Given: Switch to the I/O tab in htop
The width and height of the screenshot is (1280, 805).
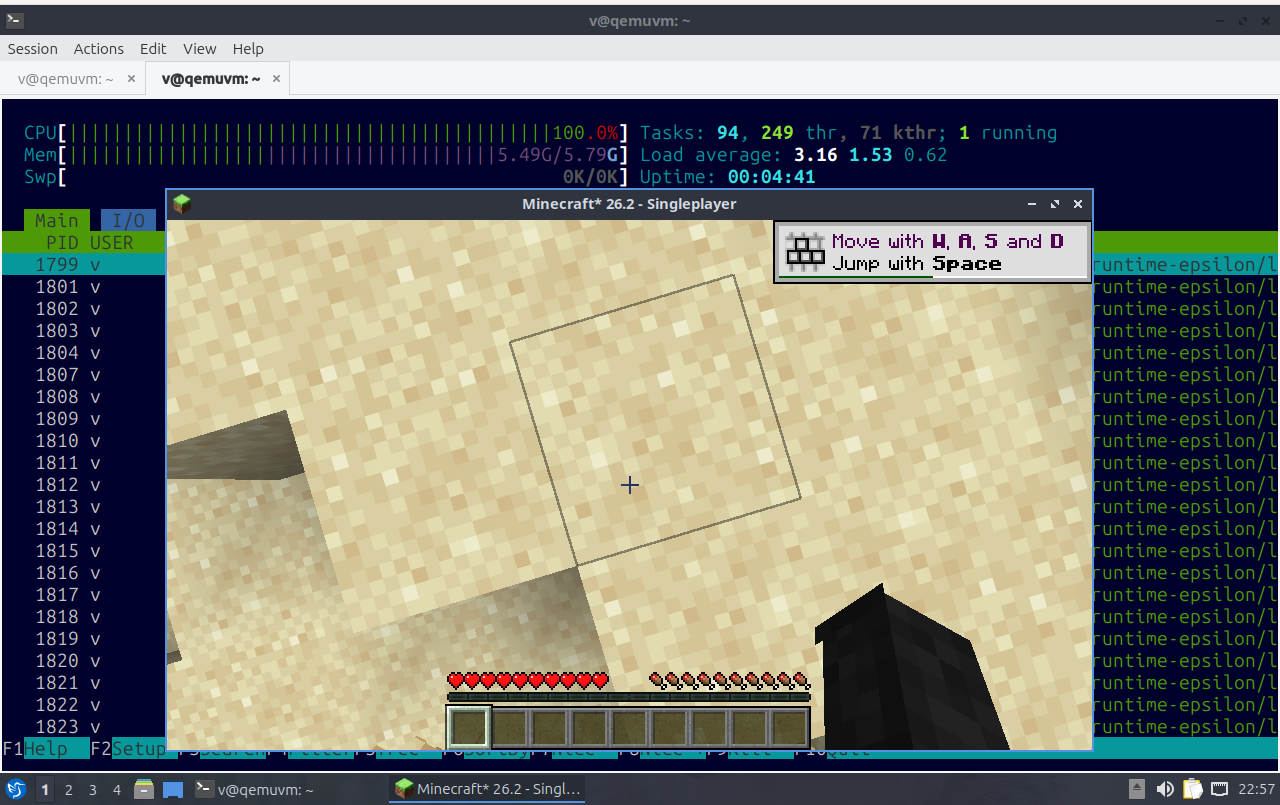Looking at the screenshot, I should [129, 221].
